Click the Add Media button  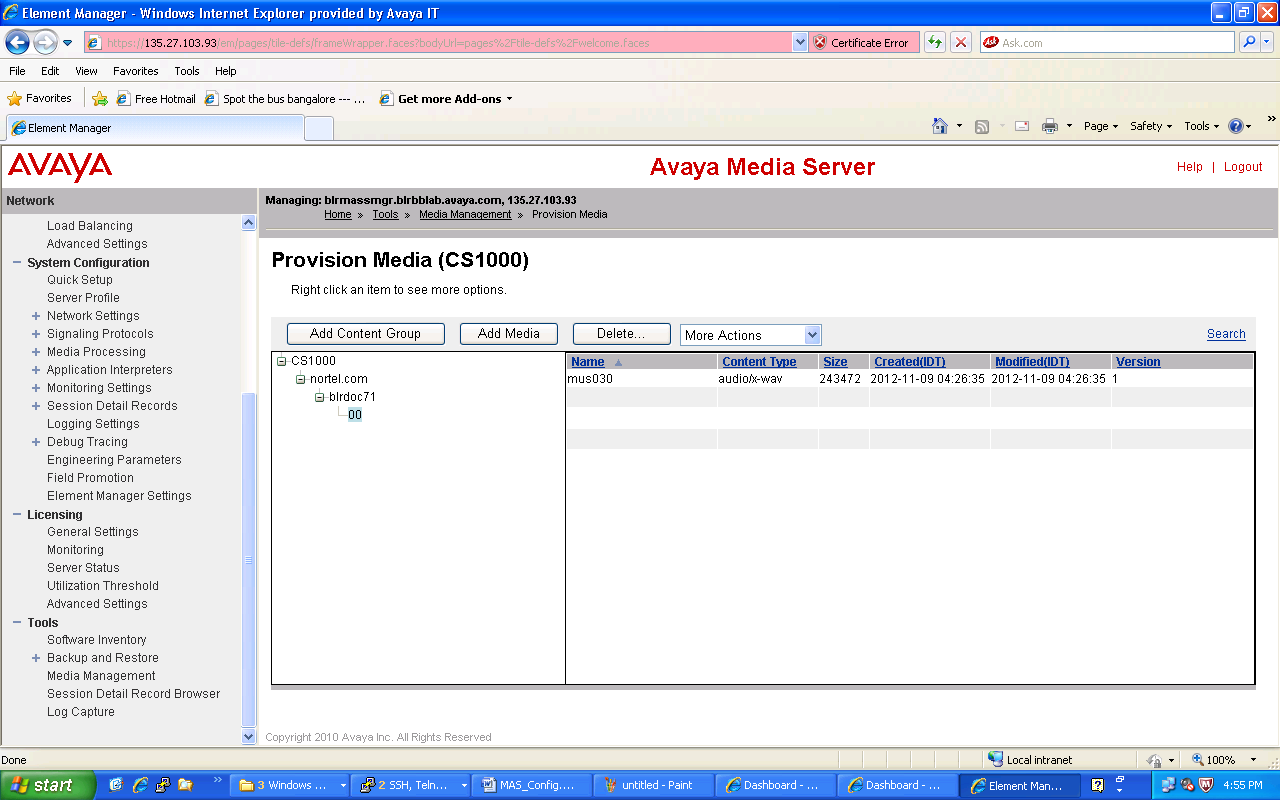point(509,334)
